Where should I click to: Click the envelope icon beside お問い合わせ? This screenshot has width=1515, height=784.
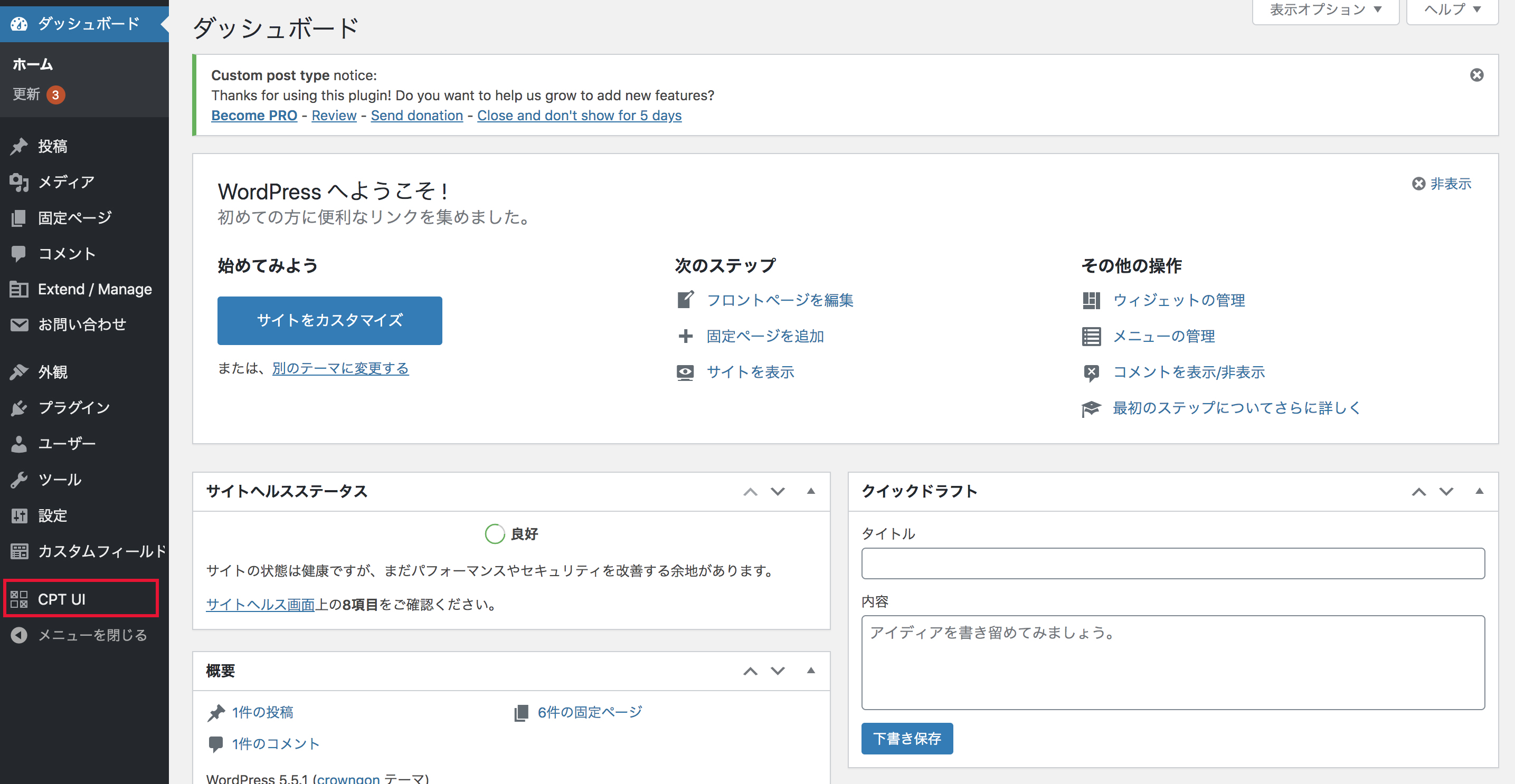(x=19, y=324)
